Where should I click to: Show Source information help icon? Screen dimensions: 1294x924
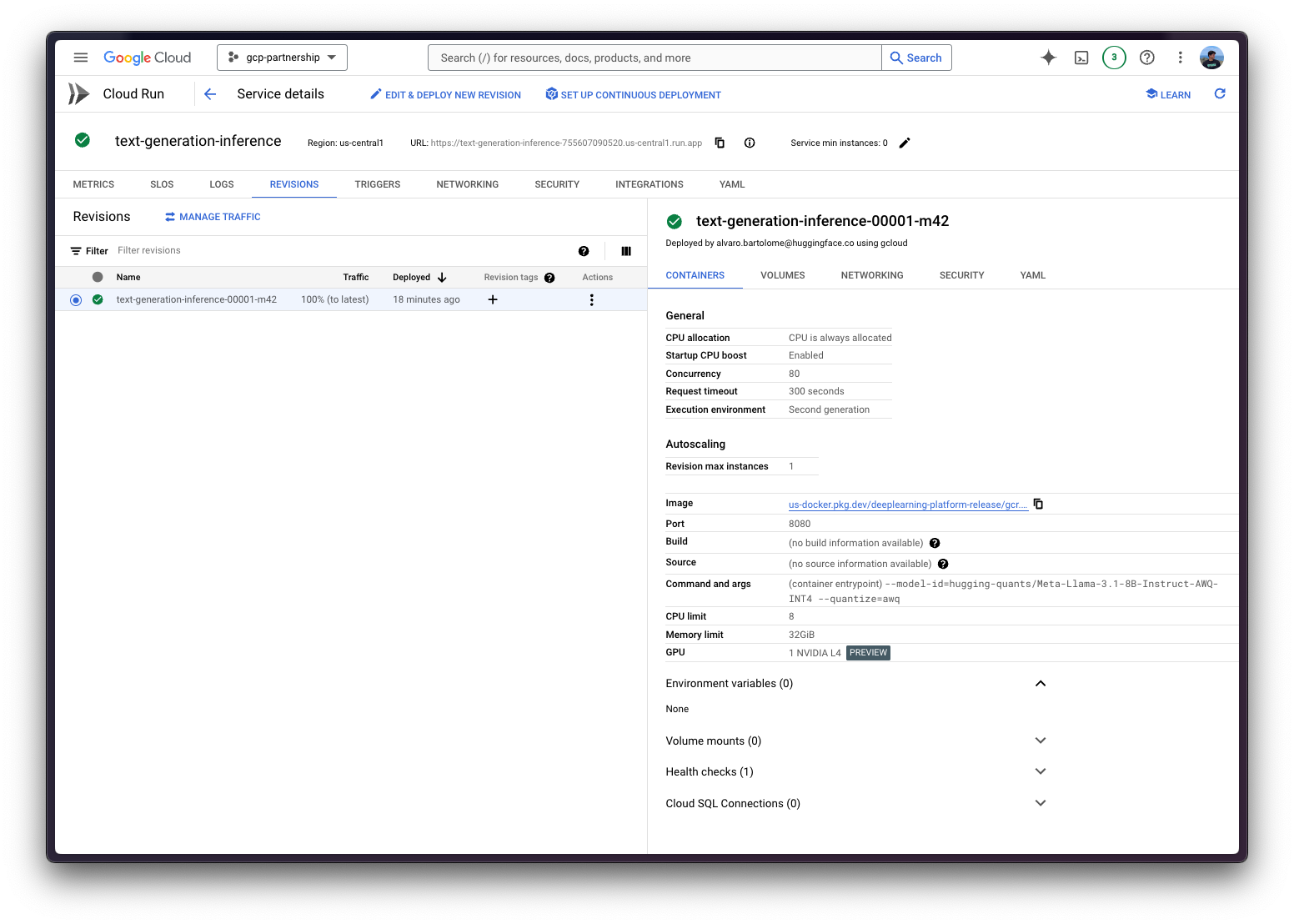(x=943, y=564)
